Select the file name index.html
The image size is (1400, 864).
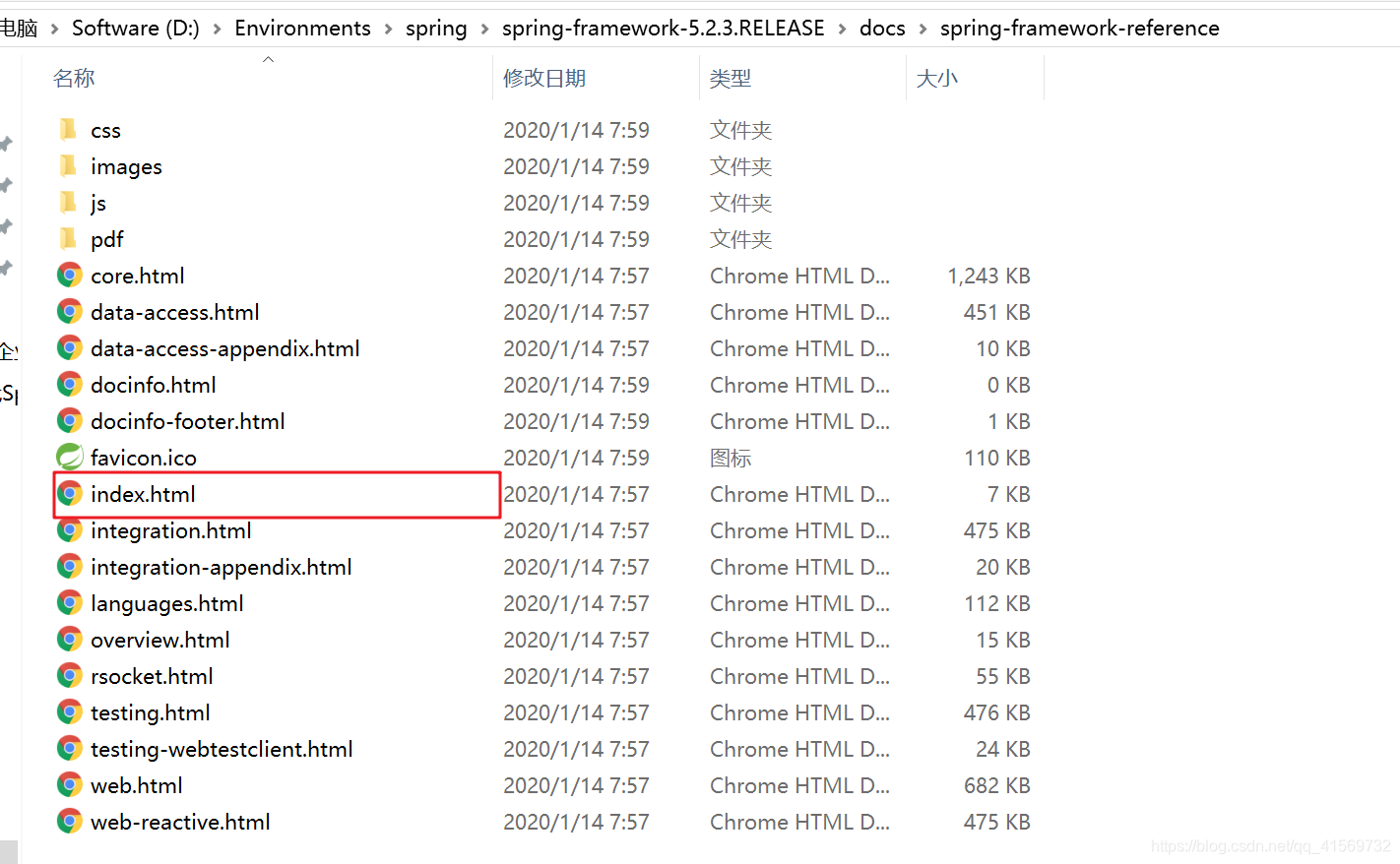tap(143, 494)
